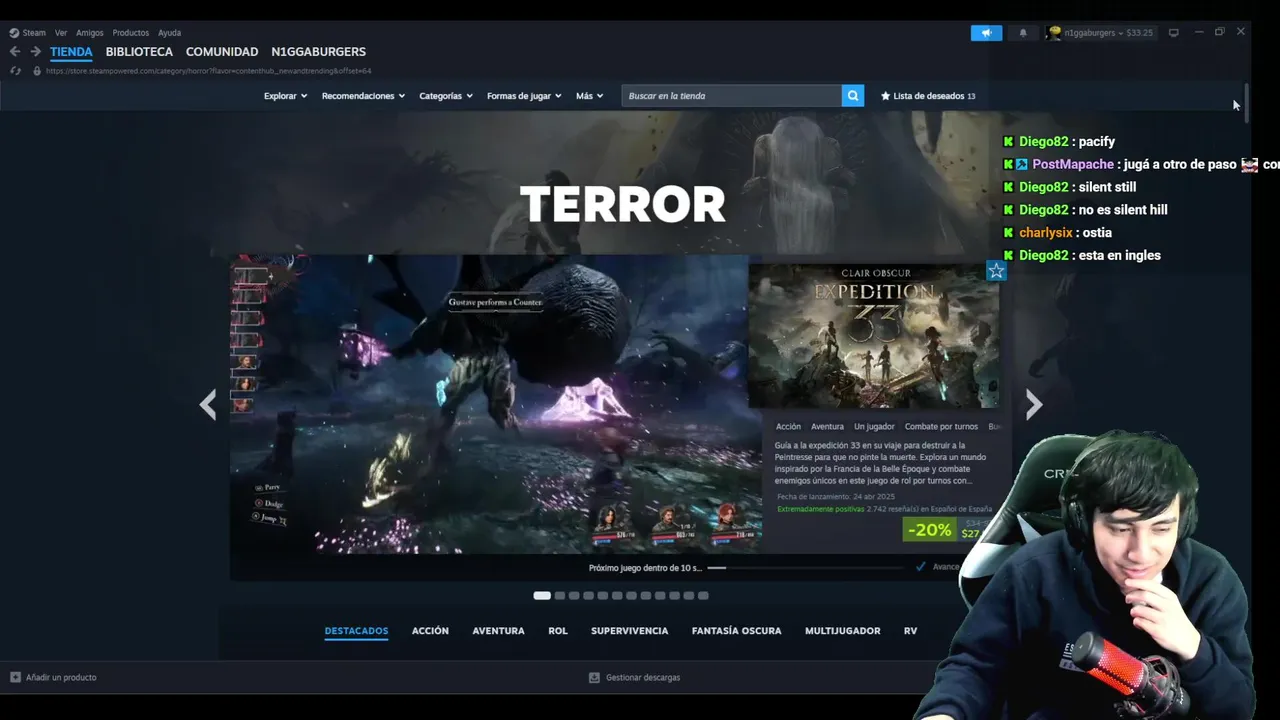Click the account avatar picture in the title bar
1280x720 pixels.
pyautogui.click(x=1054, y=33)
